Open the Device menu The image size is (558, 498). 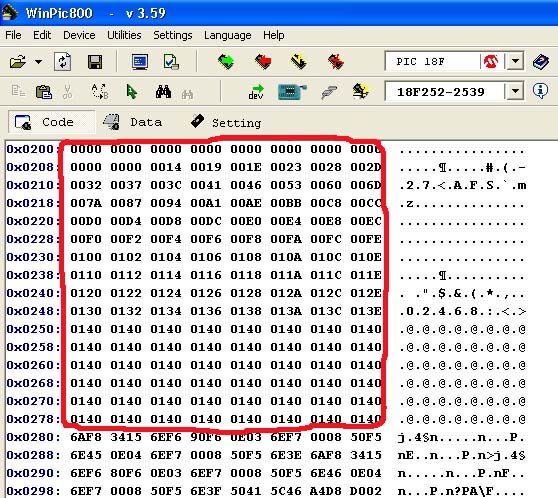pyautogui.click(x=79, y=35)
